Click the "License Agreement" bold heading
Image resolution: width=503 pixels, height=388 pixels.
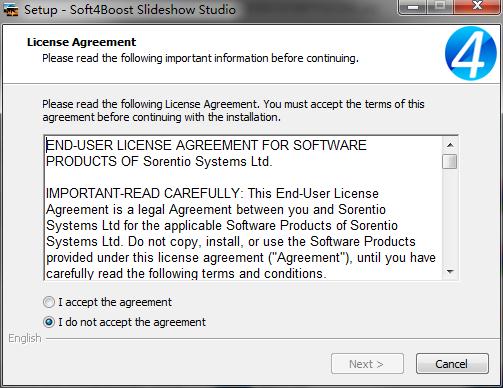81,42
